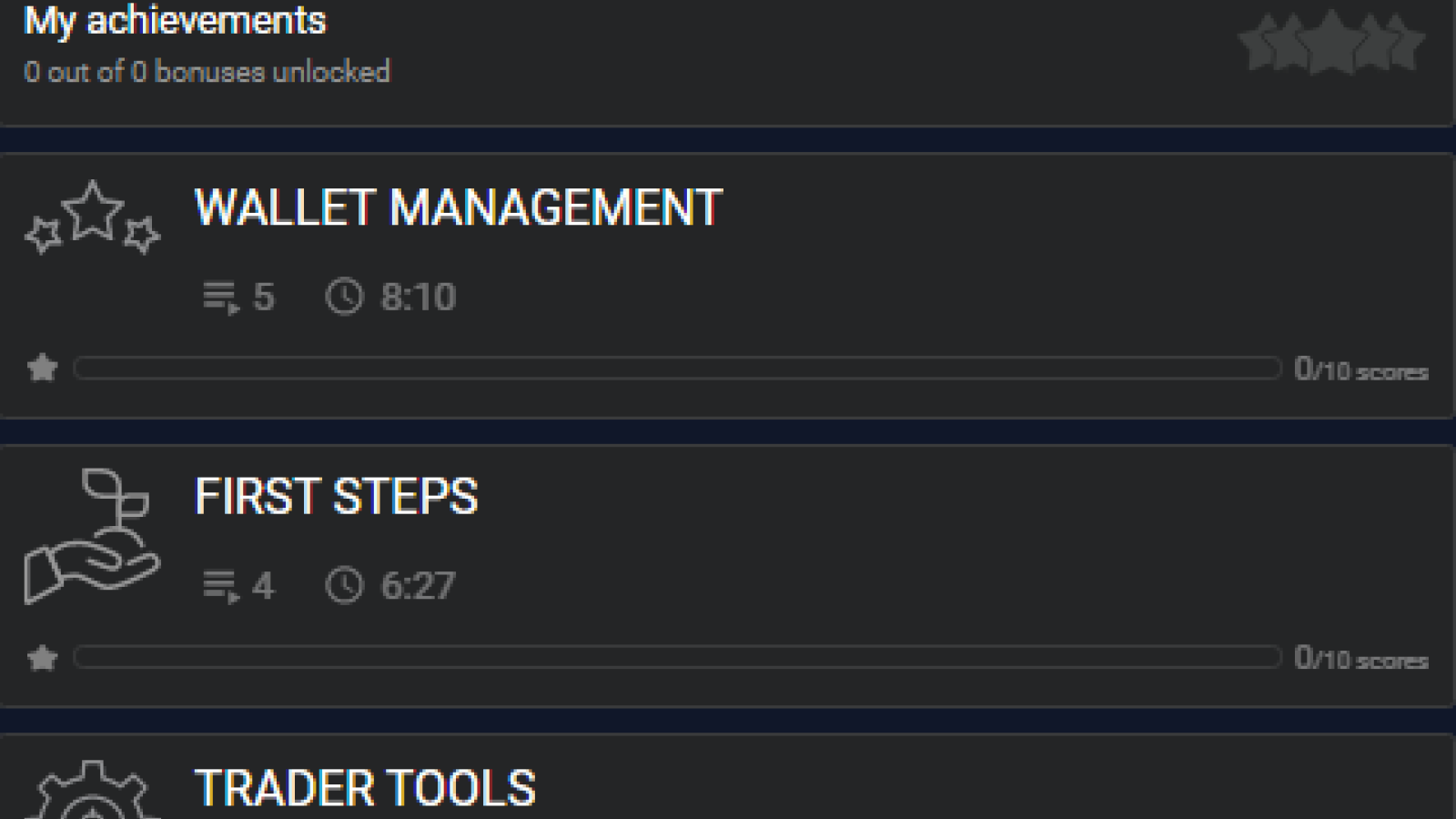Open the TRADER TOOLS course title
This screenshot has height=819, width=1456.
point(365,788)
